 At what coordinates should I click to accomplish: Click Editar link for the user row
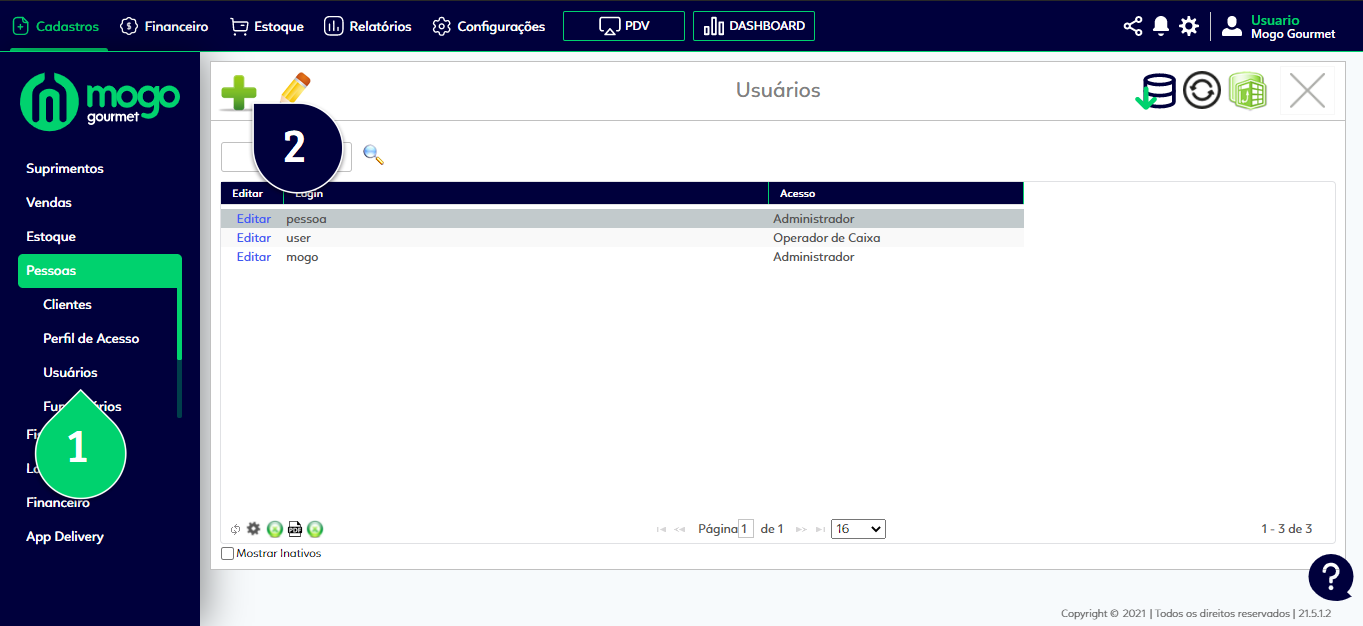(x=254, y=238)
